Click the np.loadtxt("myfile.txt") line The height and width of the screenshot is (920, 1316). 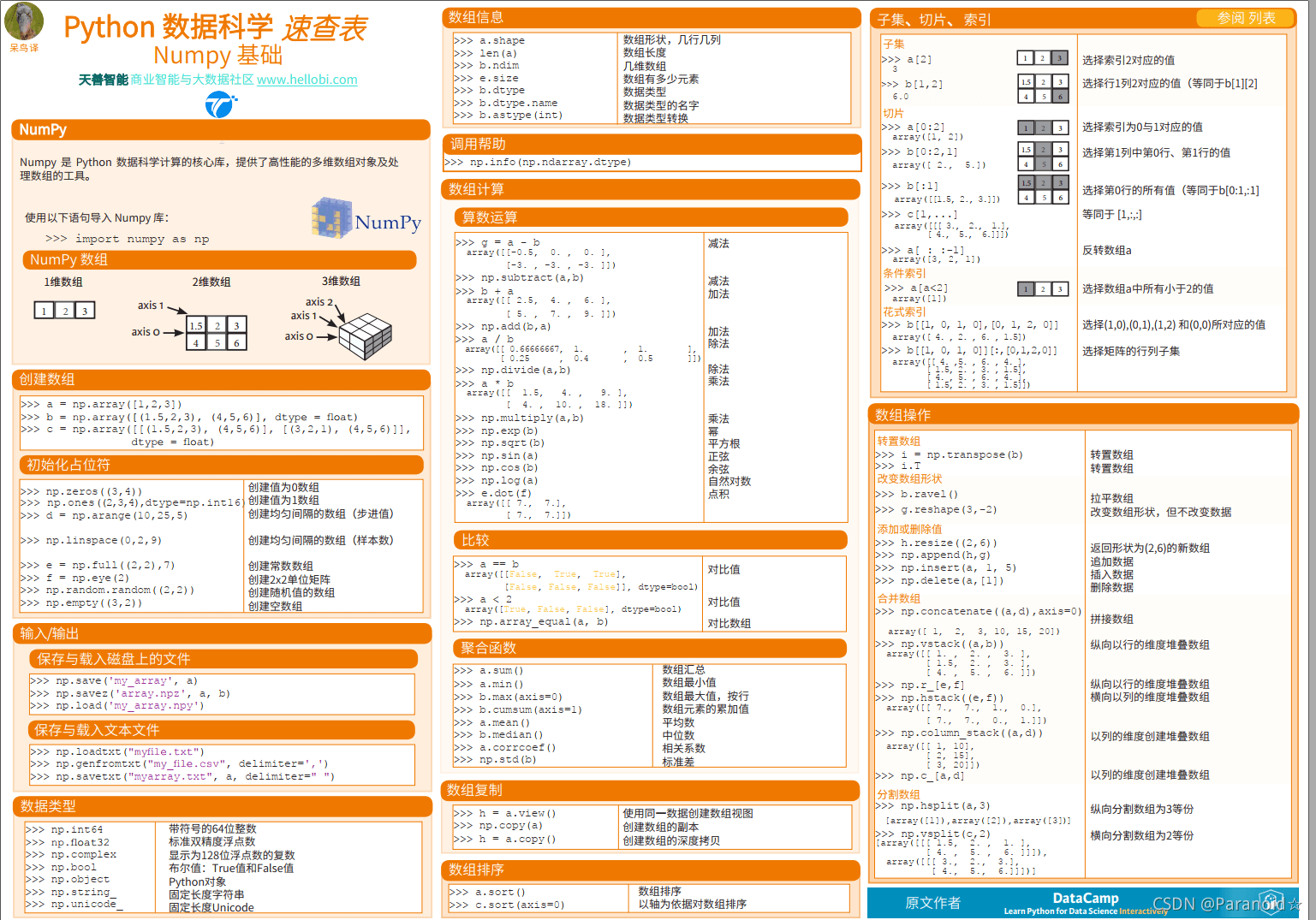tap(117, 751)
